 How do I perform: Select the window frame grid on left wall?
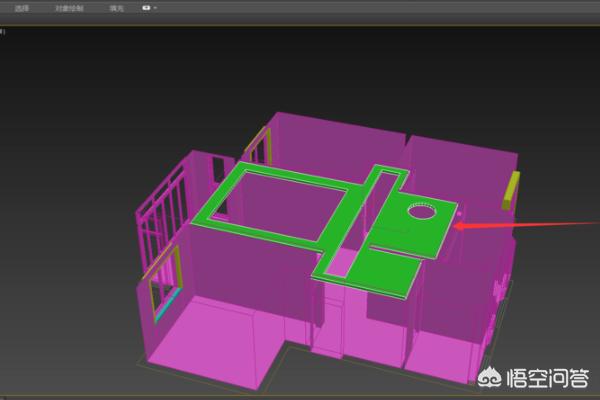[161, 216]
